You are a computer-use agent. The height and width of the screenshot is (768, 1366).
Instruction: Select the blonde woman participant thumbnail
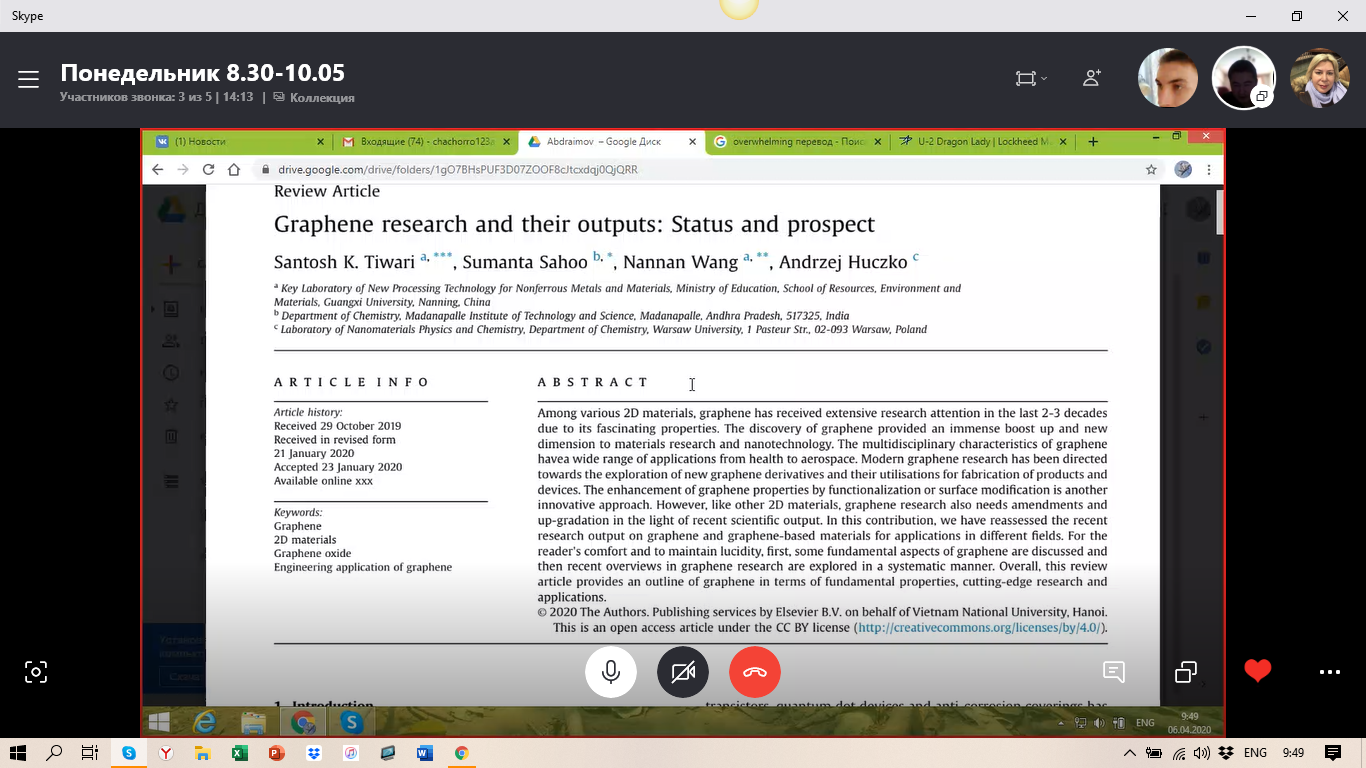click(x=1320, y=78)
